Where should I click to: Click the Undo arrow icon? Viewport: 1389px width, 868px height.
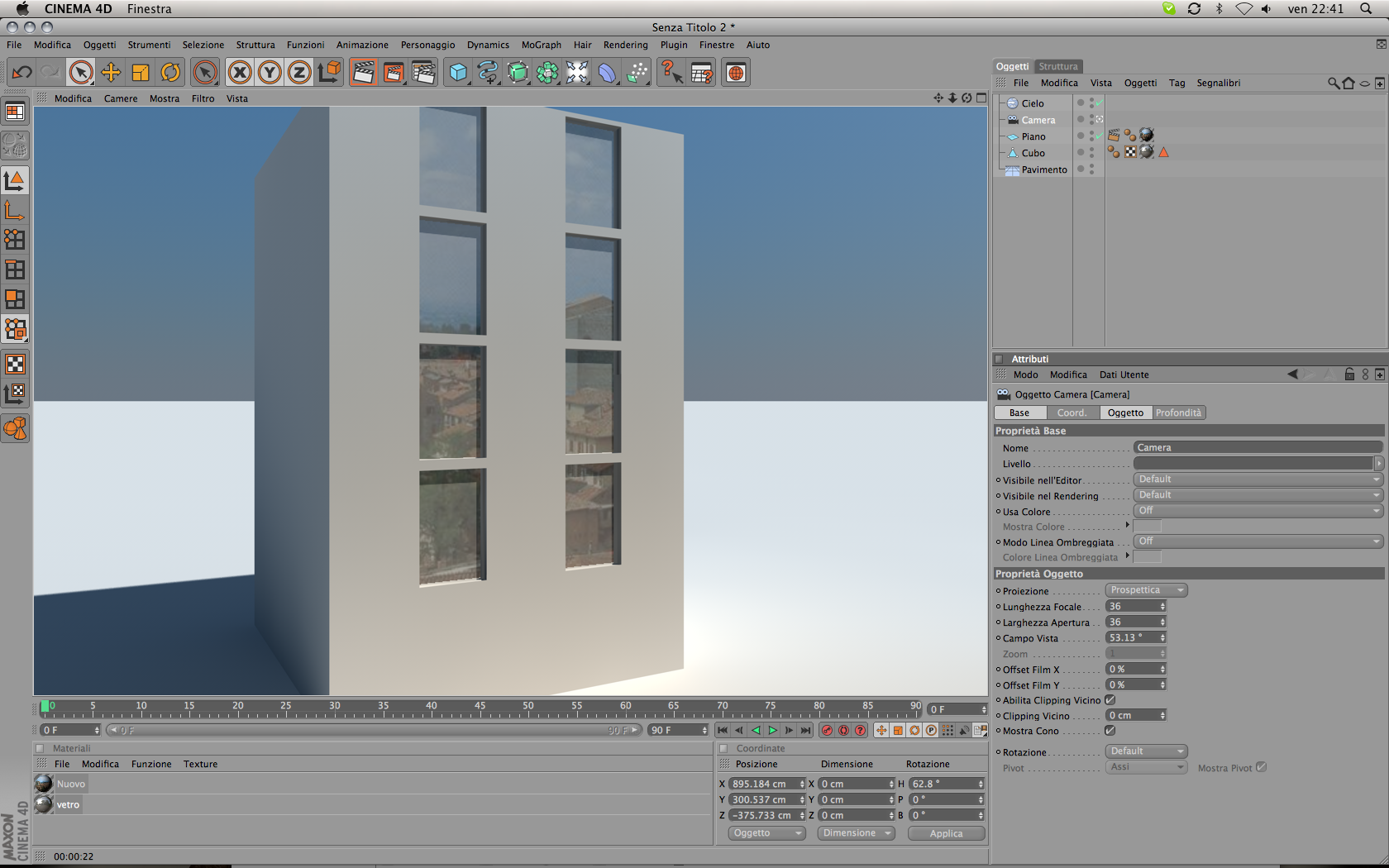[x=21, y=73]
